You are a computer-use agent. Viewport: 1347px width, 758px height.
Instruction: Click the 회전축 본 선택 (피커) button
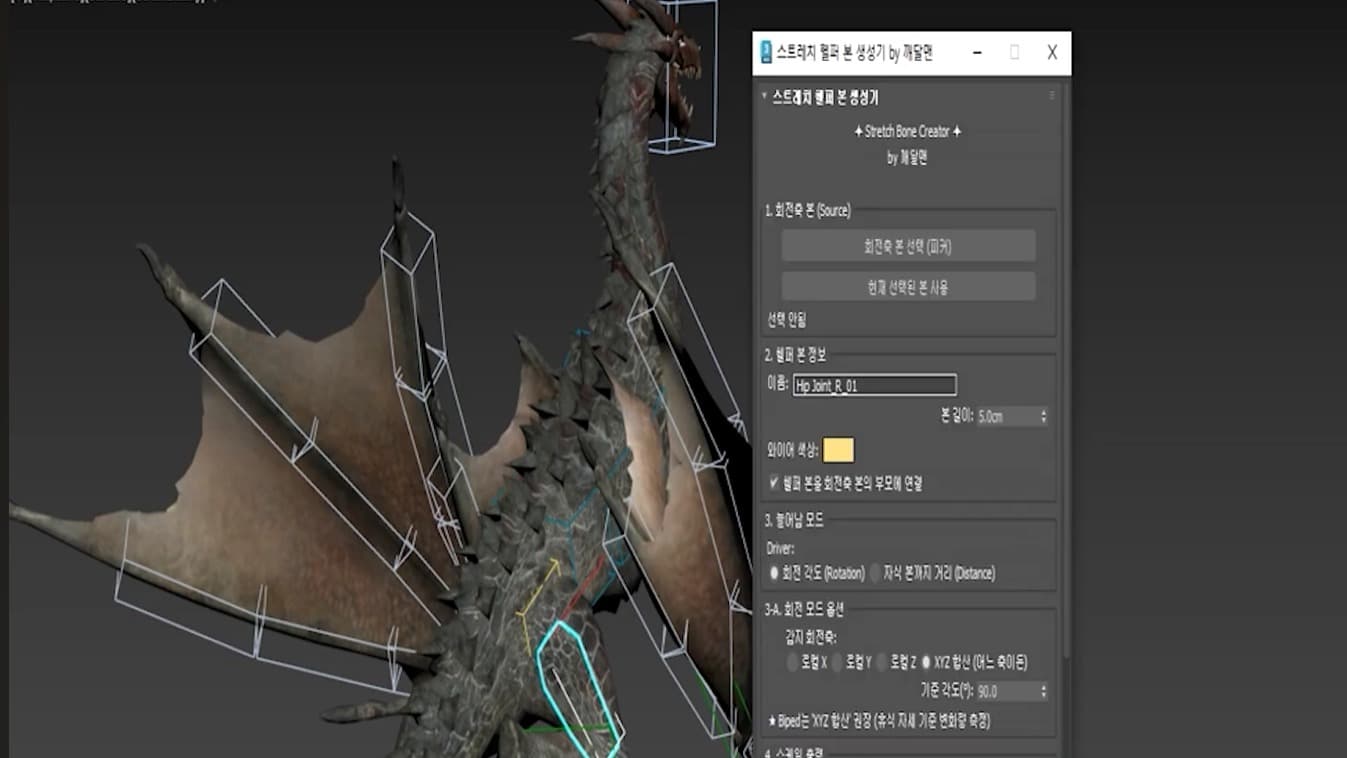[908, 246]
